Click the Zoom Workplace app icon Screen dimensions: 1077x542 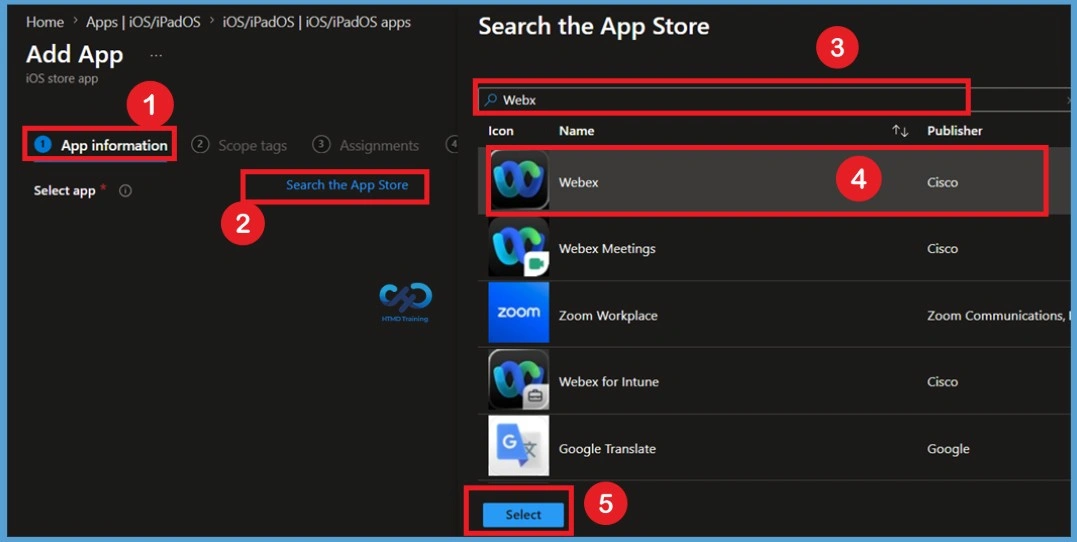519,313
